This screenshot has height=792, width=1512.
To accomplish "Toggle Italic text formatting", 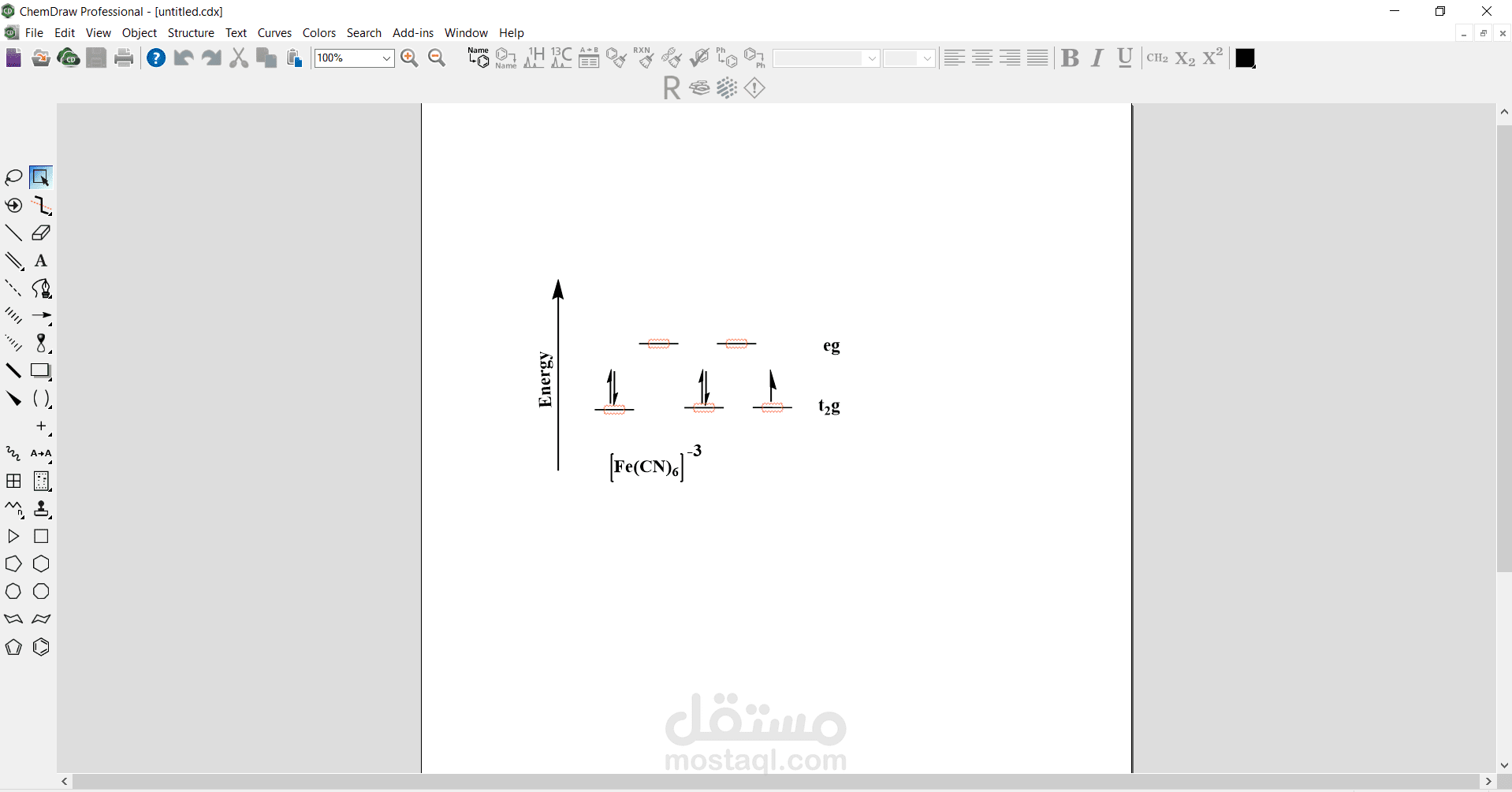I will (1097, 58).
